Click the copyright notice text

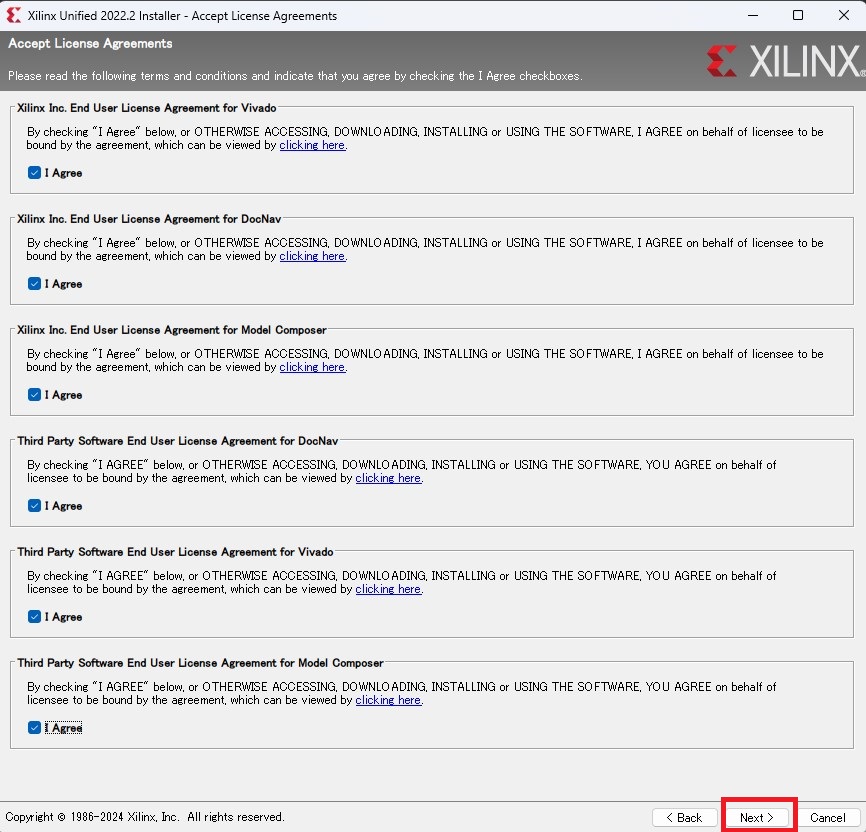(145, 817)
